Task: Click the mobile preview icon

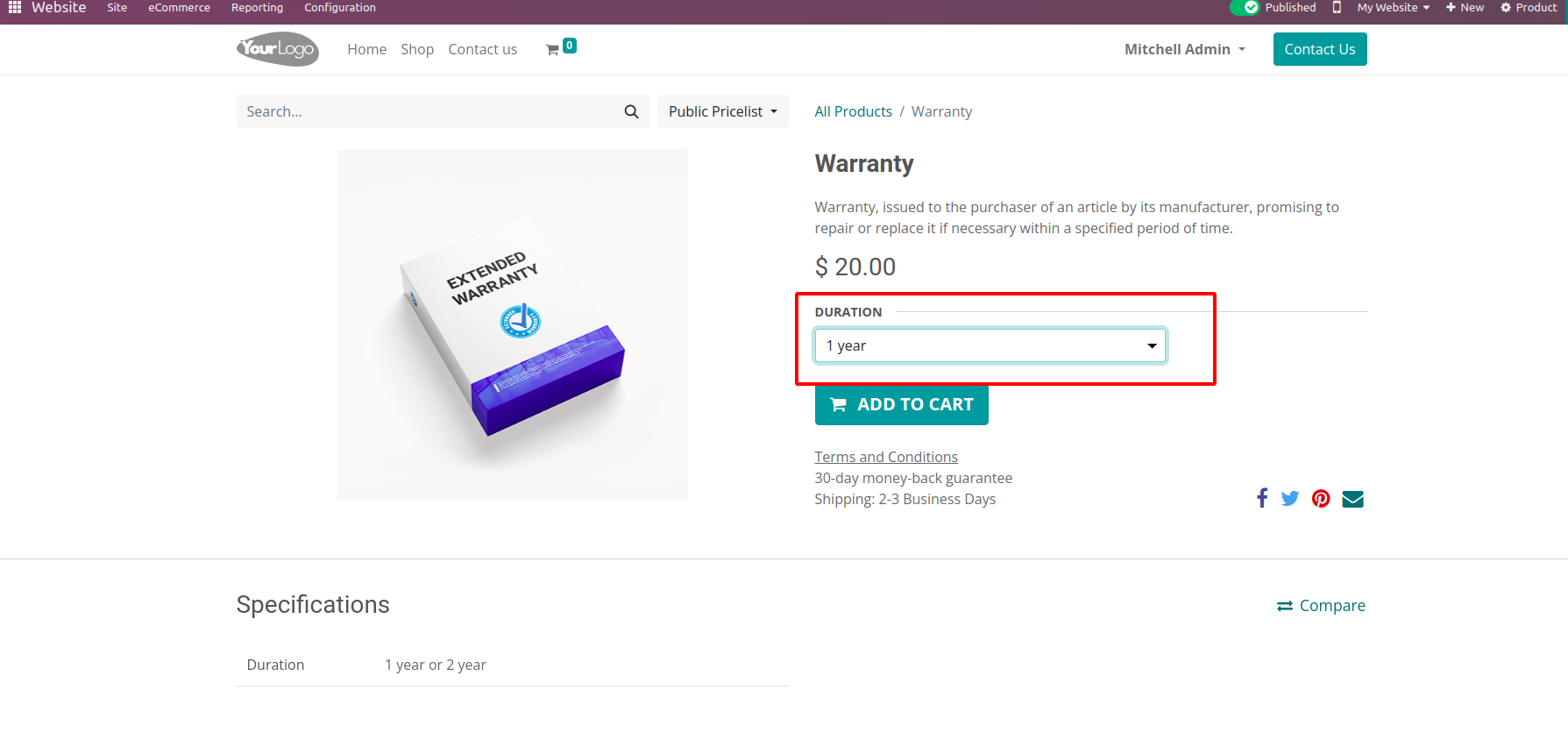Action: pos(1337,7)
